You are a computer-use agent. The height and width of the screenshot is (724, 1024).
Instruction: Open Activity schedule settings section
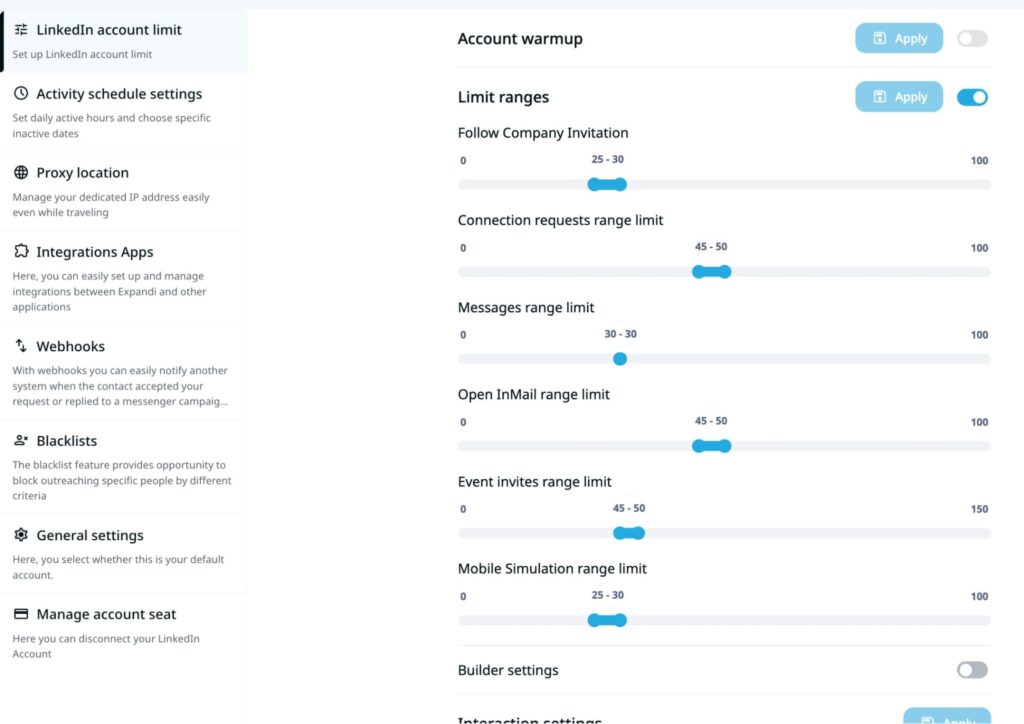pos(119,94)
